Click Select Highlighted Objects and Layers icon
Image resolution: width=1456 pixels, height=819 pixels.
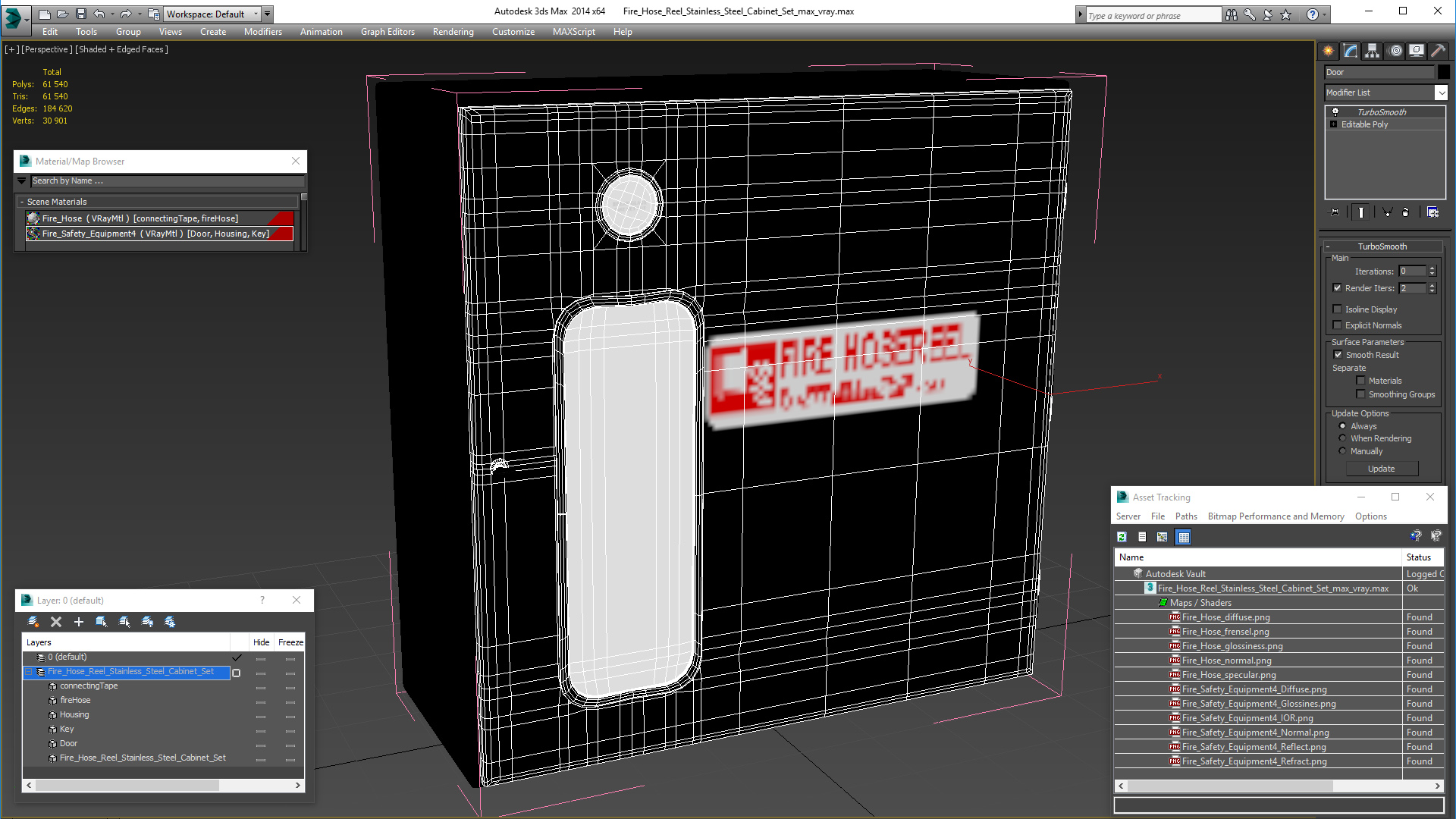(101, 622)
